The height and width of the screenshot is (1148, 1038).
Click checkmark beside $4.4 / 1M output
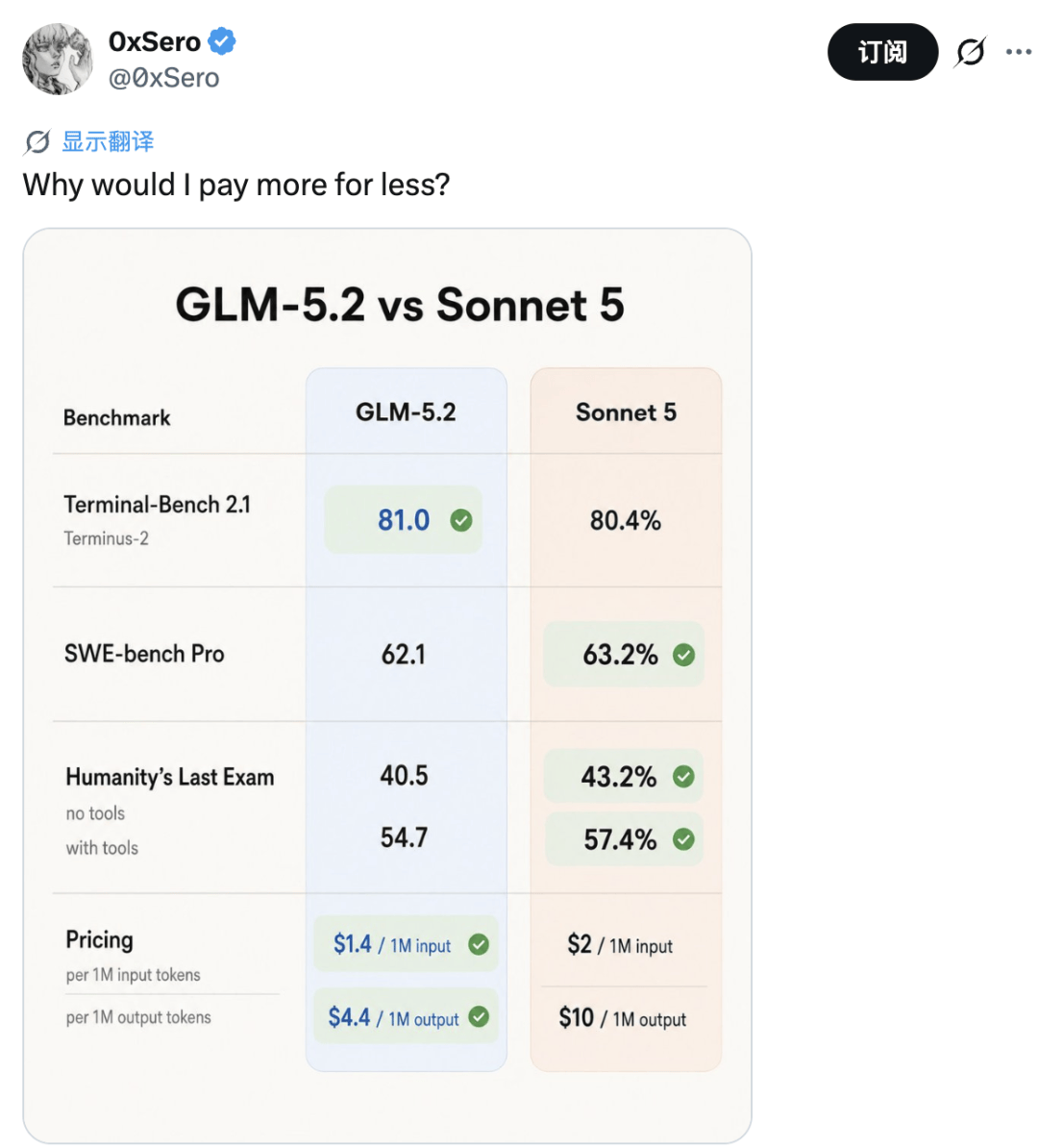point(479,1017)
